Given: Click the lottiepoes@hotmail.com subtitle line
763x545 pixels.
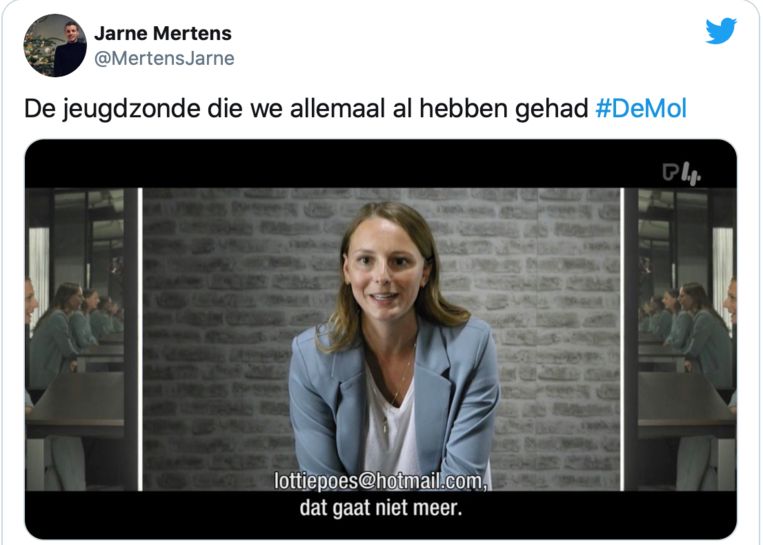Looking at the screenshot, I should tap(381, 481).
